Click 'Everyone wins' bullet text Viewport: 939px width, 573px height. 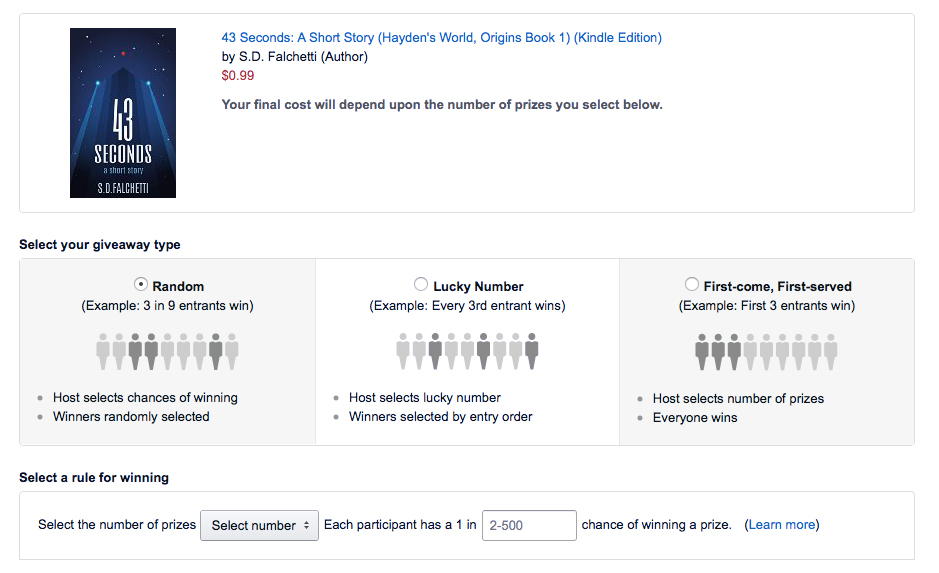click(x=695, y=418)
